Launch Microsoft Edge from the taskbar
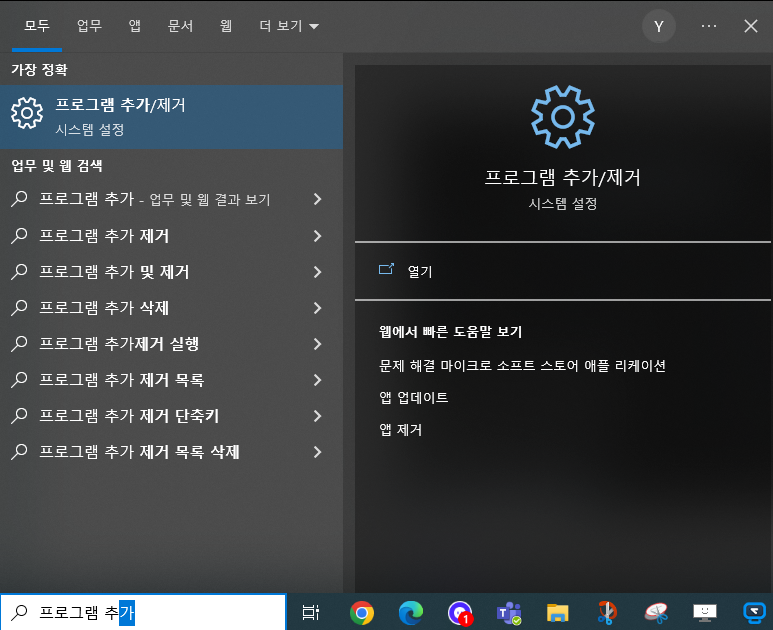The width and height of the screenshot is (773, 630). (x=411, y=613)
